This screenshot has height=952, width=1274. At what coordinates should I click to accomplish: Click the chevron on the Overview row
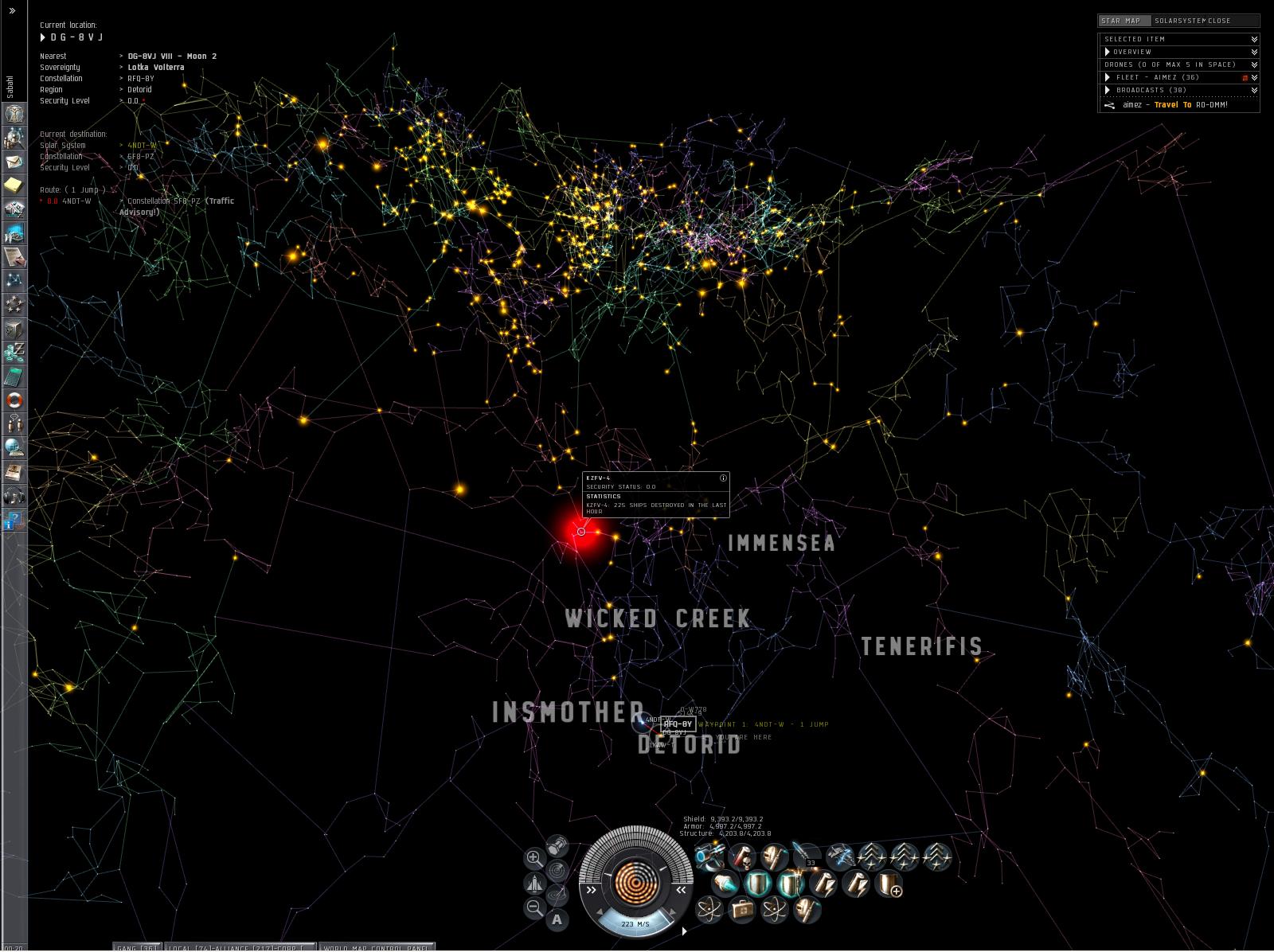[1254, 52]
